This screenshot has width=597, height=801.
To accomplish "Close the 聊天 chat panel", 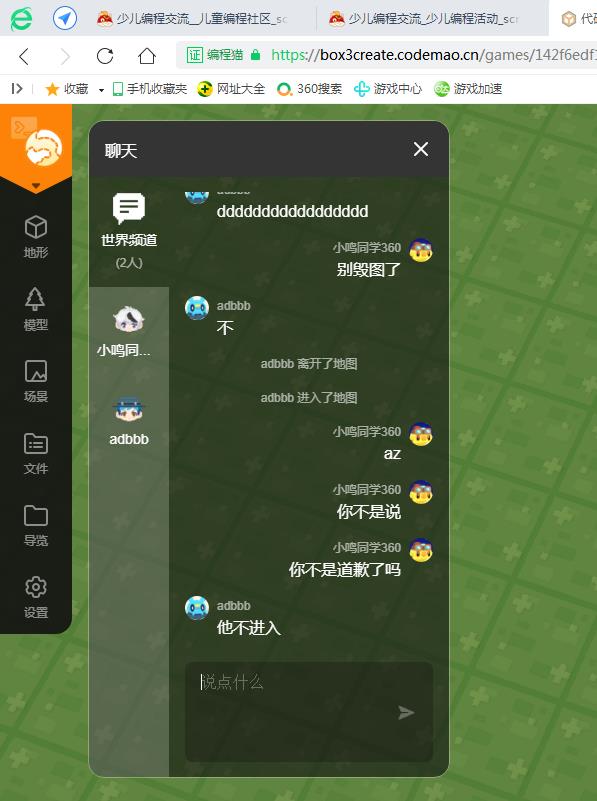I will [x=421, y=149].
